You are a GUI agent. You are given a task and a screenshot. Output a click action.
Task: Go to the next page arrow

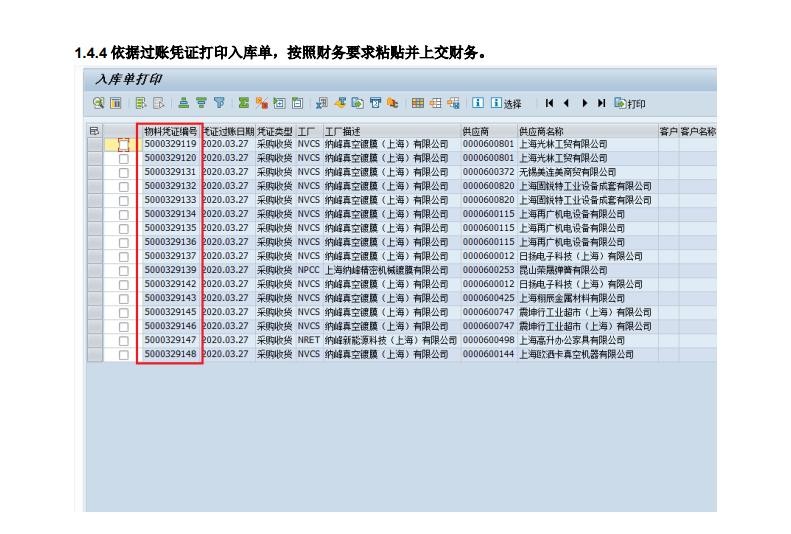[x=584, y=103]
